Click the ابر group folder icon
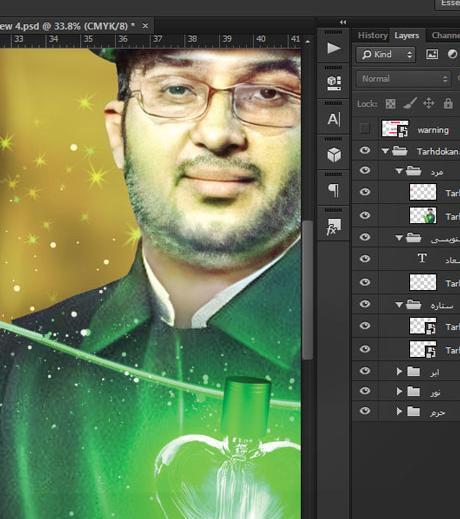This screenshot has width=460, height=519. 414,371
